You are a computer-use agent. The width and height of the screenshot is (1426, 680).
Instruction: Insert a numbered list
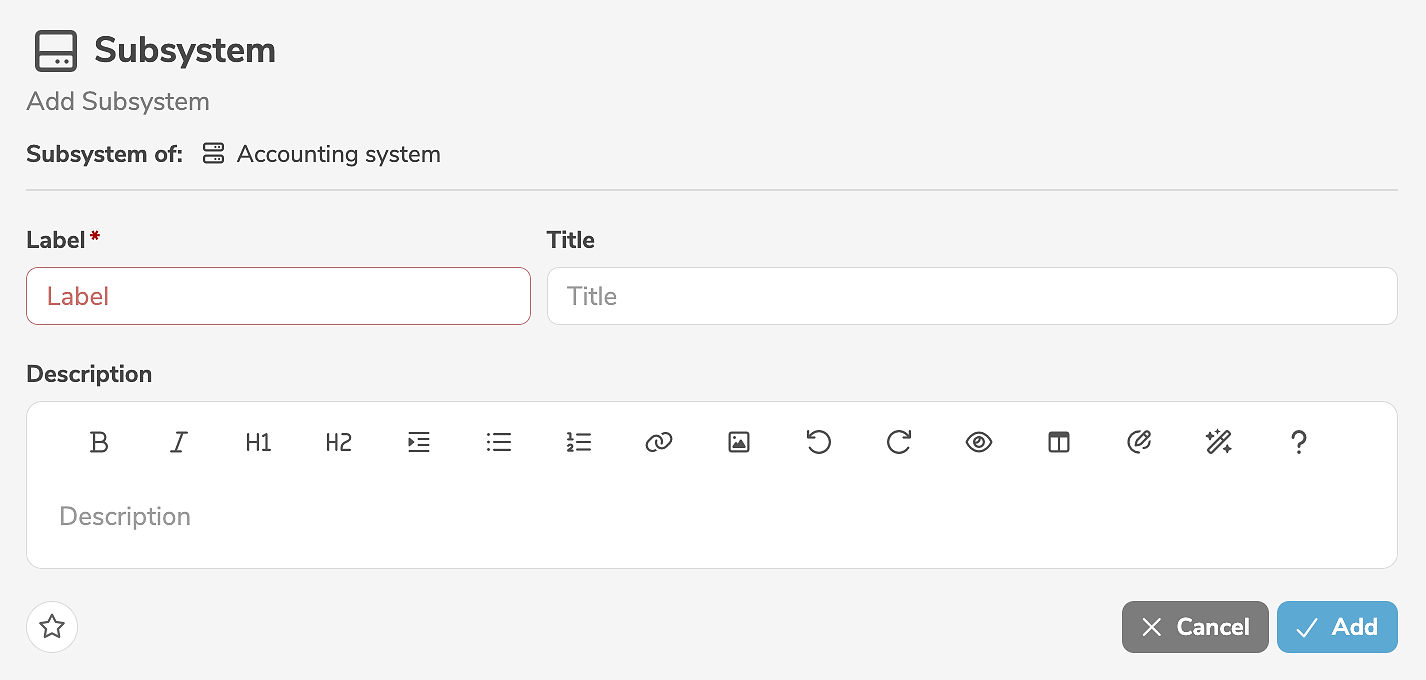(579, 442)
